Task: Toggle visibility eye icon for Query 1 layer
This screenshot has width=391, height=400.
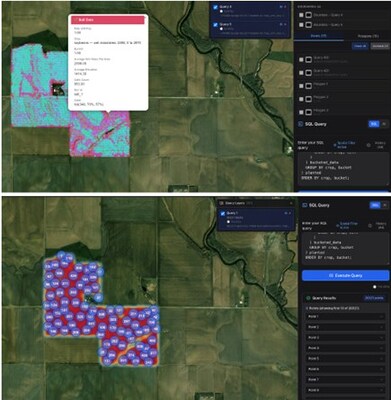Action: pos(285,213)
